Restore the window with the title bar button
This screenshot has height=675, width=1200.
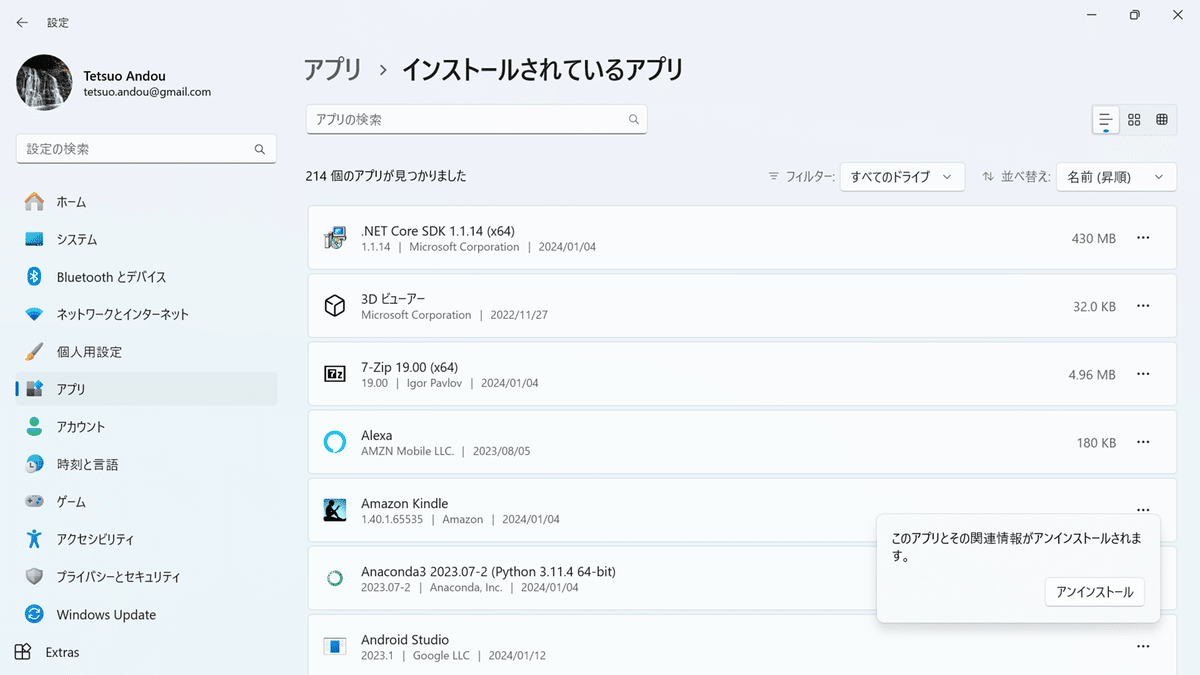pos(1134,15)
